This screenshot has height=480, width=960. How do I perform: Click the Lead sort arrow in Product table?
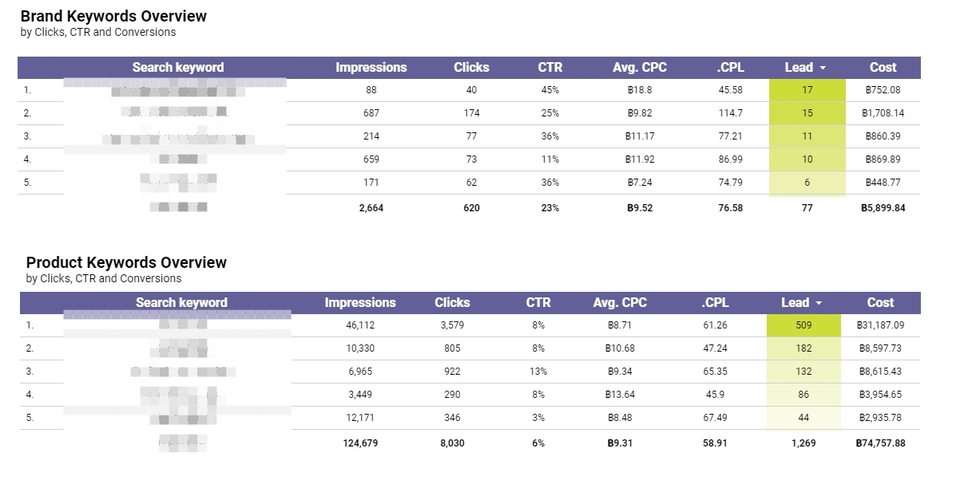819,303
